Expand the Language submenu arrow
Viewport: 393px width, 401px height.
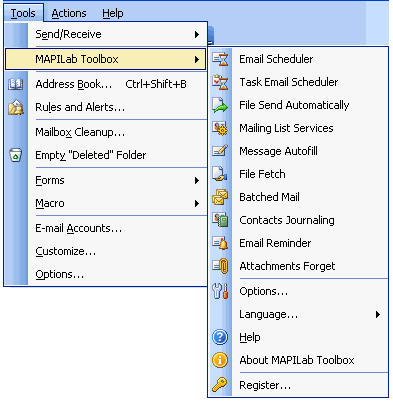pyautogui.click(x=378, y=314)
